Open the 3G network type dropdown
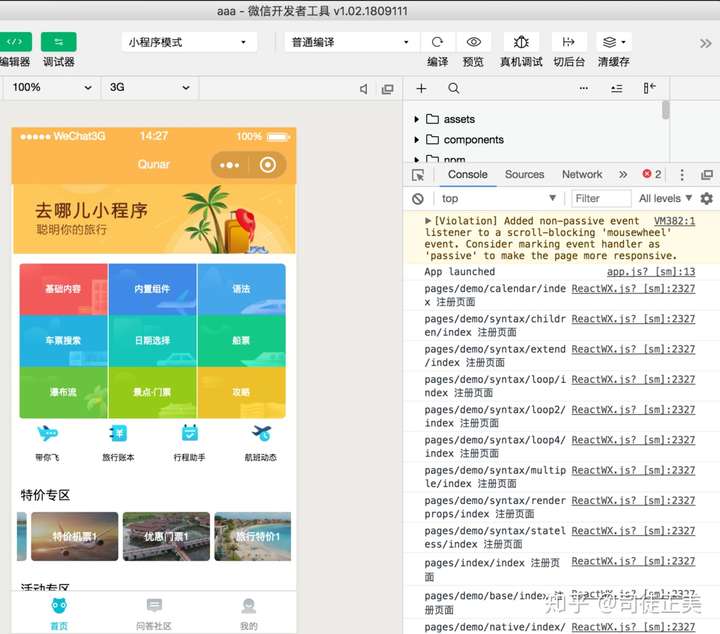Viewport: 720px width, 634px height. pyautogui.click(x=150, y=87)
